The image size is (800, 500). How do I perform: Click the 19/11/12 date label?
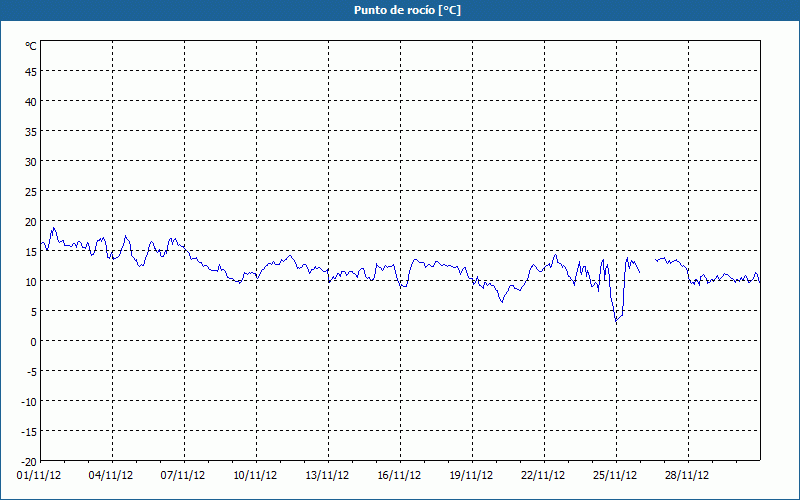click(471, 476)
